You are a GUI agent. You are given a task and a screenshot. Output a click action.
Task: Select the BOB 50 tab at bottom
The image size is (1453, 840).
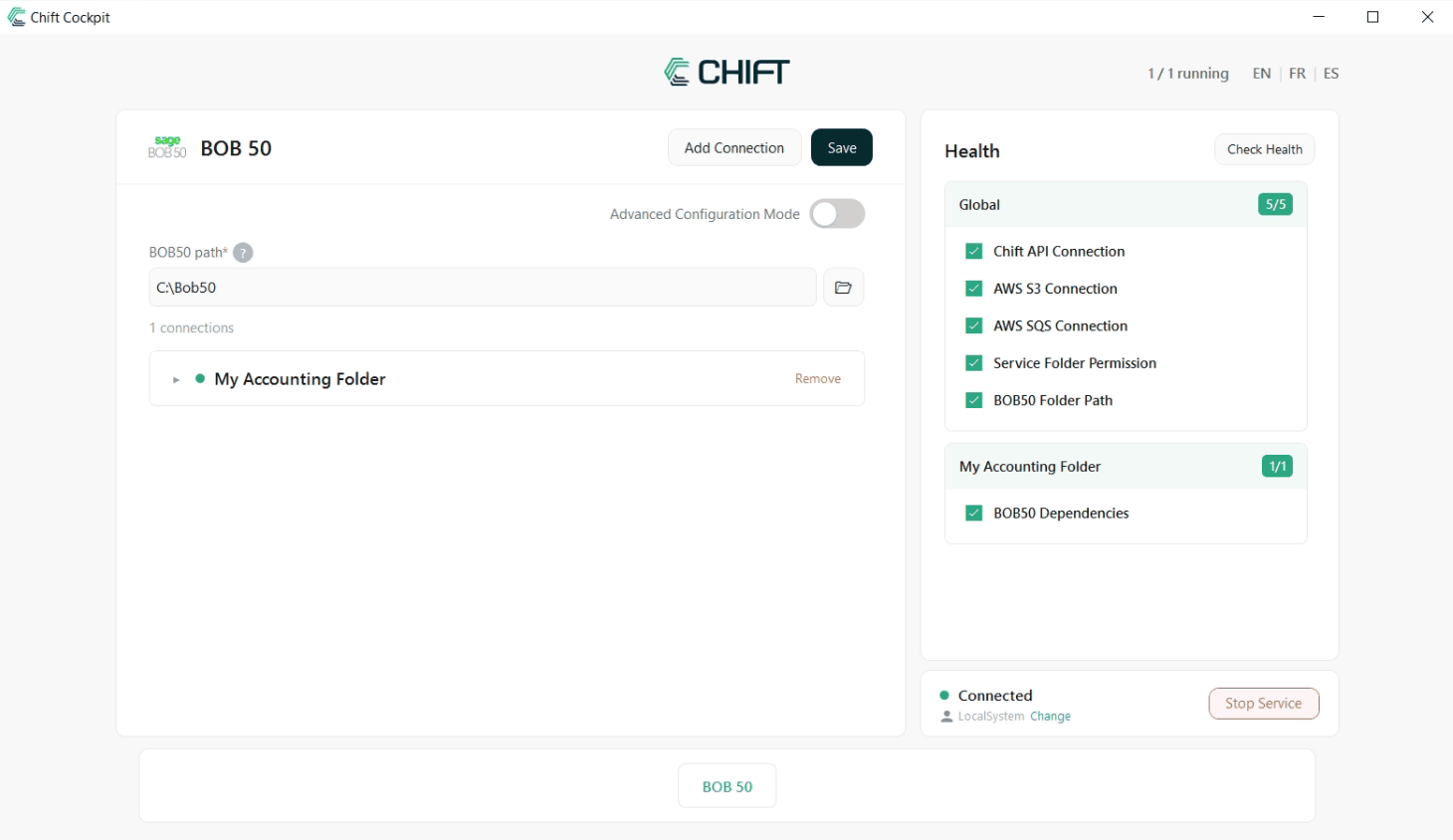click(727, 786)
